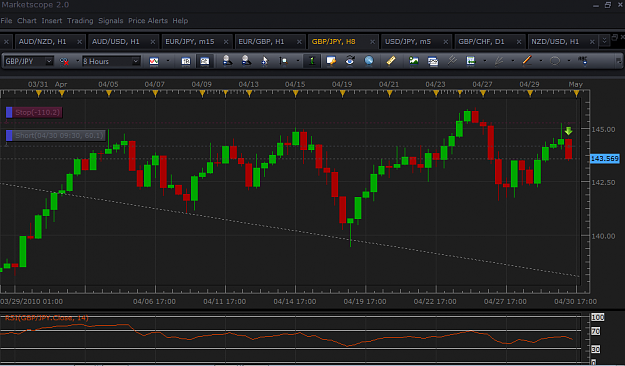Click the 145.00 price axis label

603,130
